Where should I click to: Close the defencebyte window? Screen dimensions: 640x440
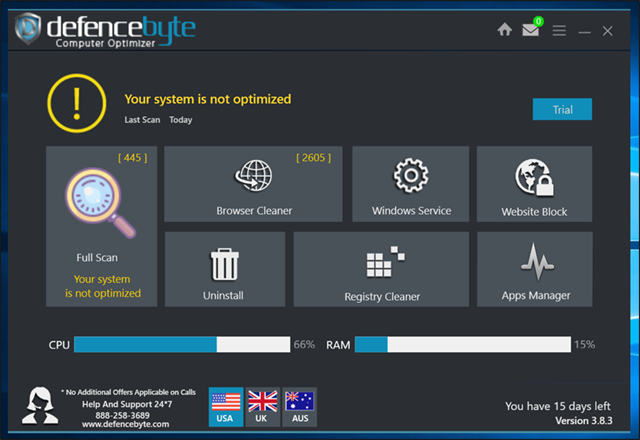(607, 31)
